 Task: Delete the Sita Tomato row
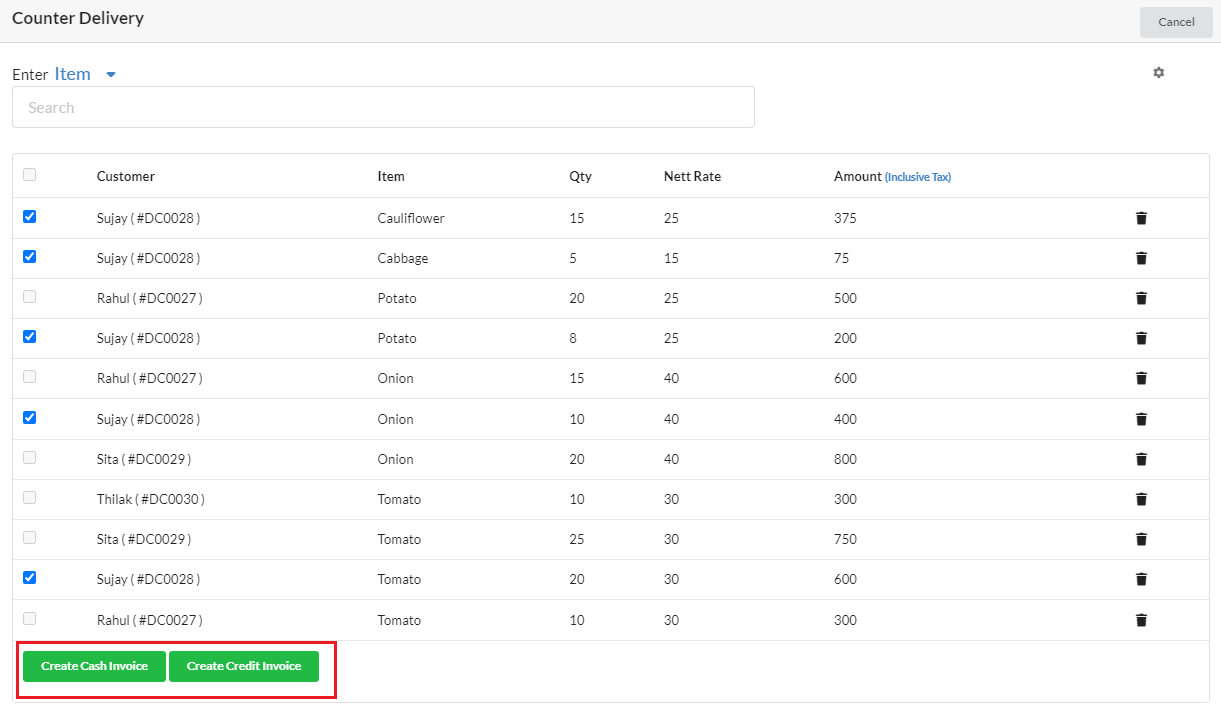pyautogui.click(x=1141, y=539)
